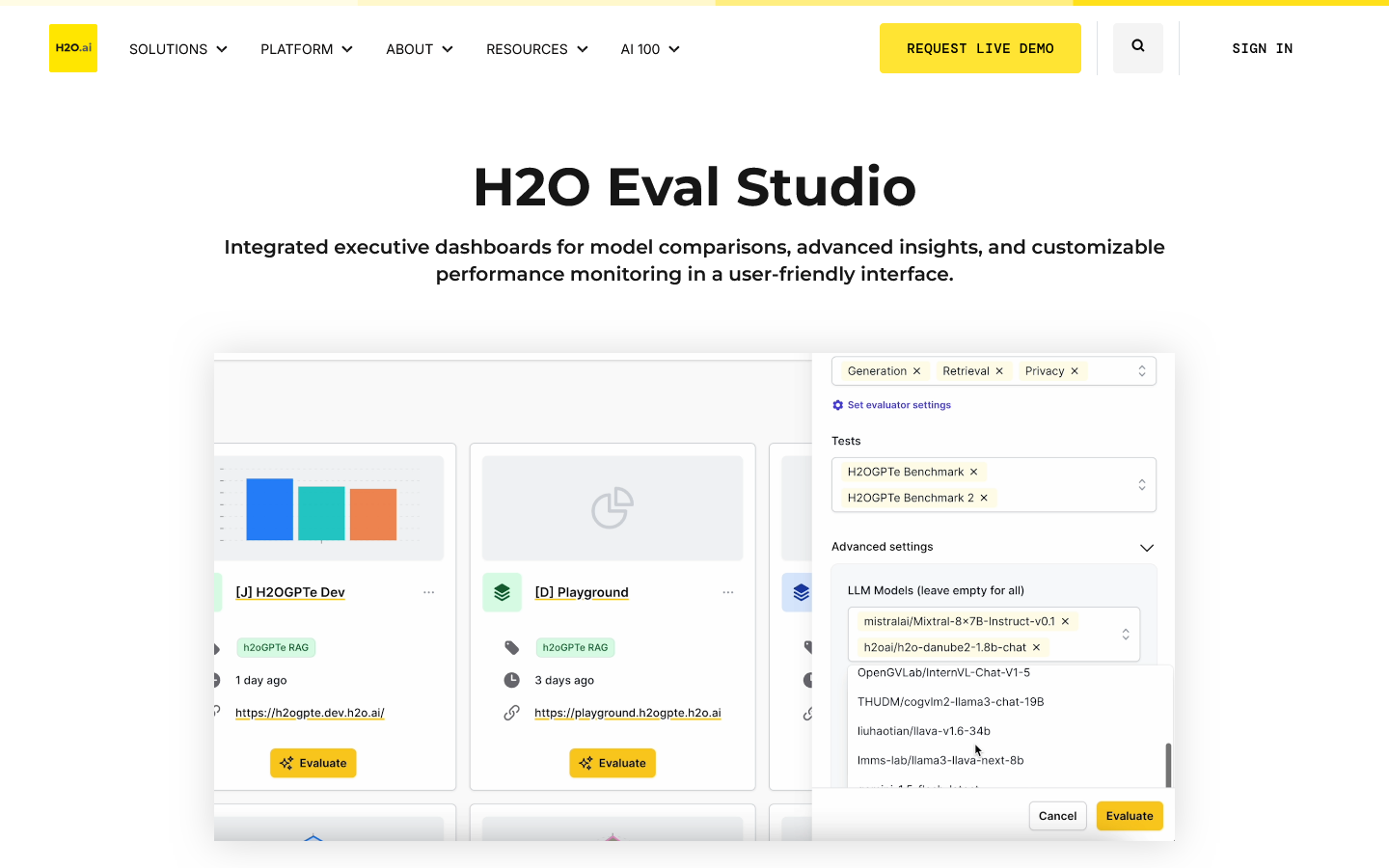
Task: Open the https://playground.h2ogpte.h2o.ai link
Action: pyautogui.click(x=628, y=713)
